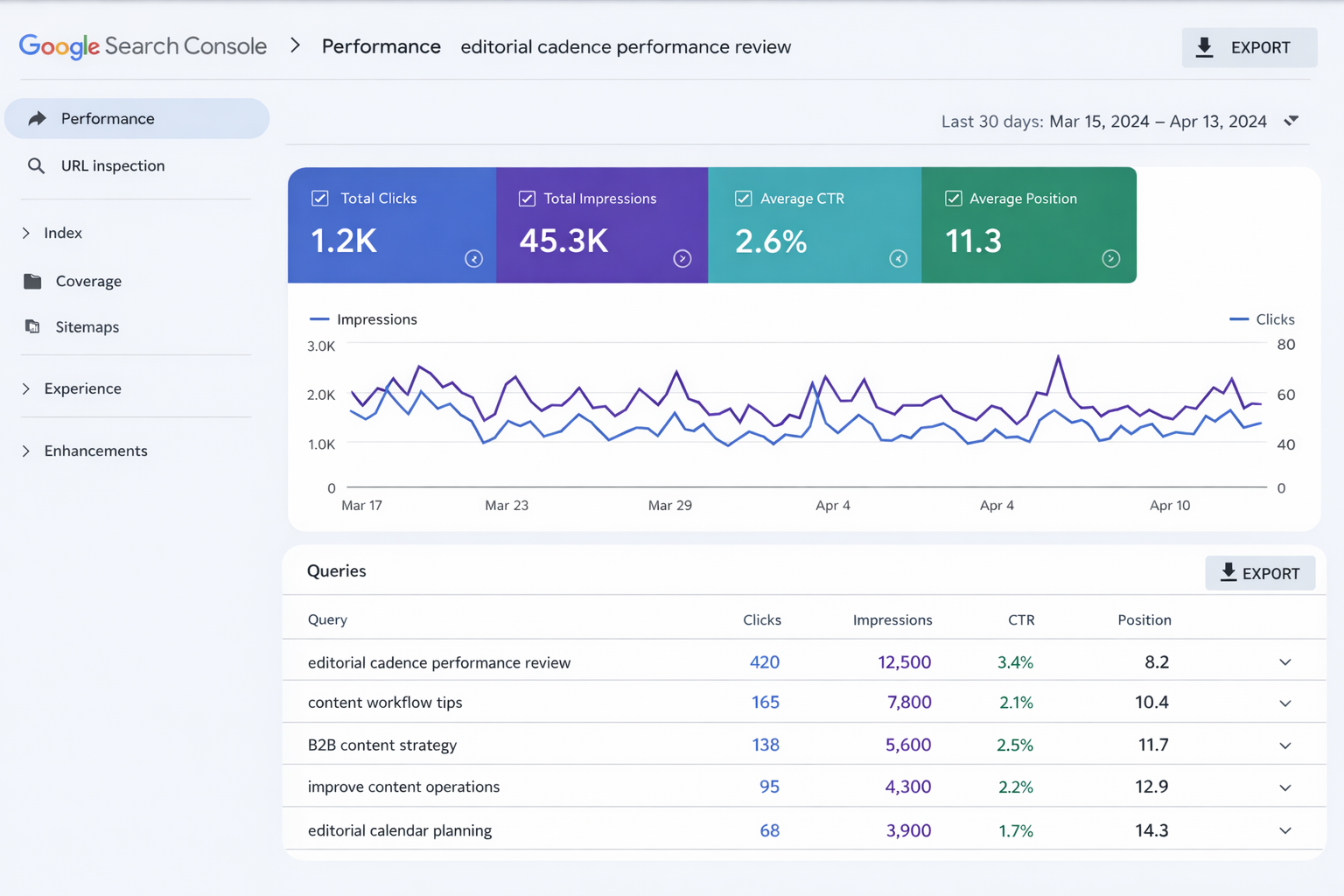1344x896 pixels.
Task: Click the Average Position circular arrow icon
Action: click(x=1111, y=259)
